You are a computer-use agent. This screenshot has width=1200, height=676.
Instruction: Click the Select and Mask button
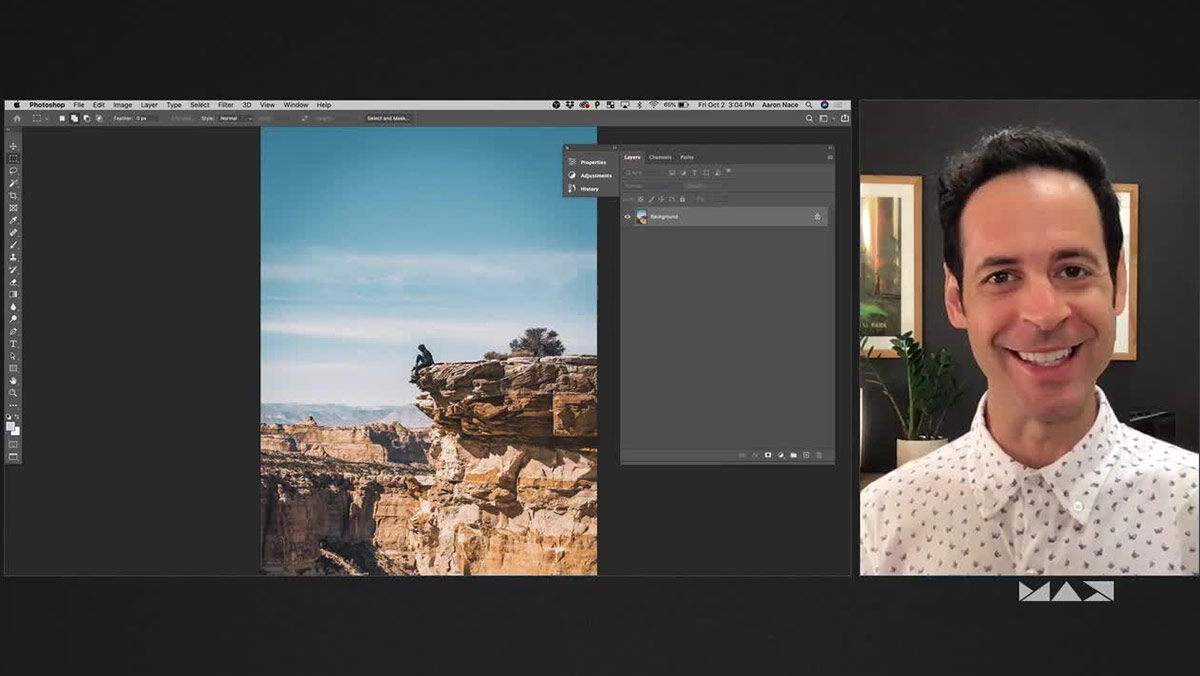(x=388, y=118)
